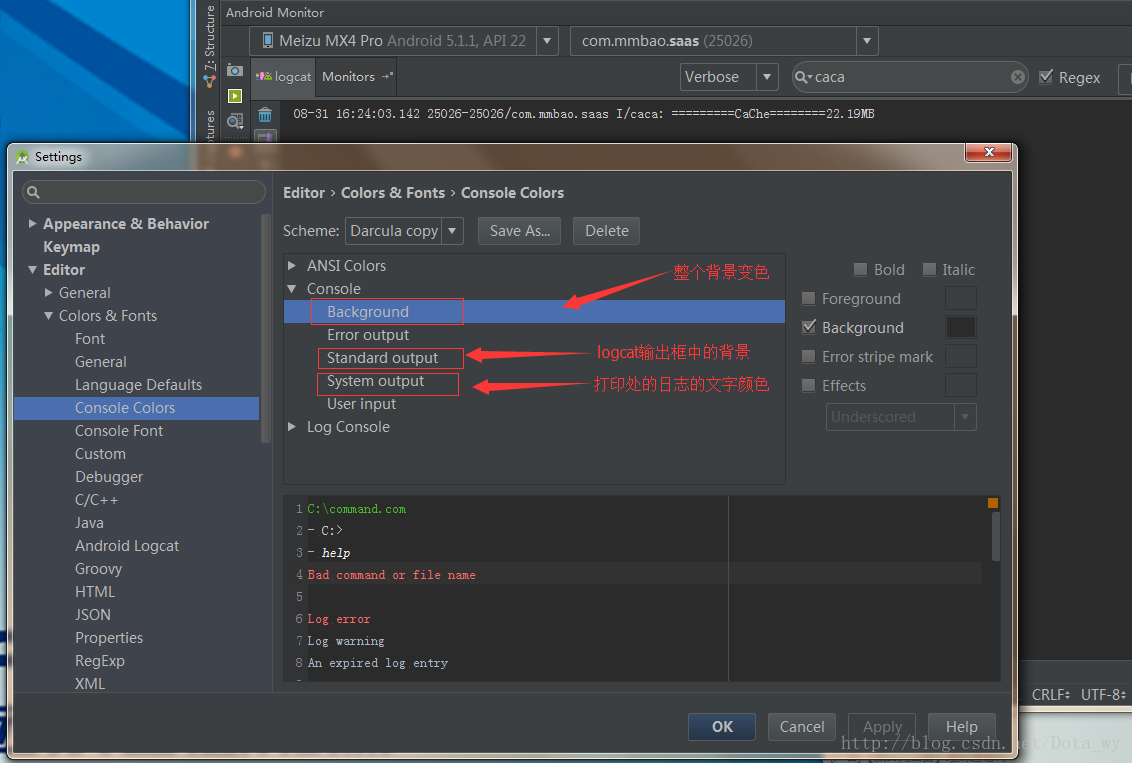Click the Delete scheme button
Screen dimensions: 1132x763
pos(606,231)
